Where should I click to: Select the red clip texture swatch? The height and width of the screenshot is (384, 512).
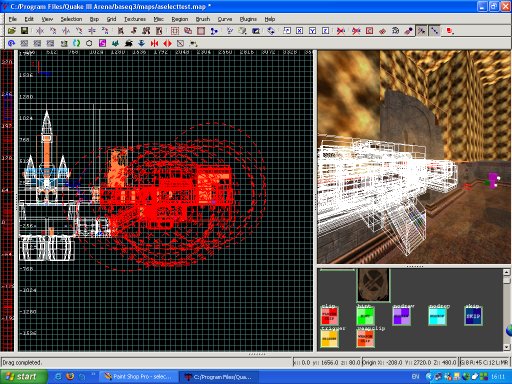(329, 316)
